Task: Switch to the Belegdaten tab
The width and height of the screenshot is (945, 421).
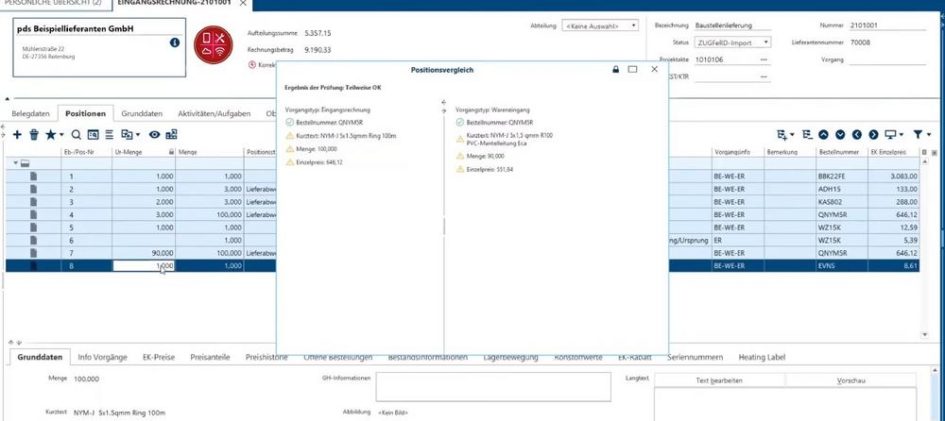Action: coord(31,113)
